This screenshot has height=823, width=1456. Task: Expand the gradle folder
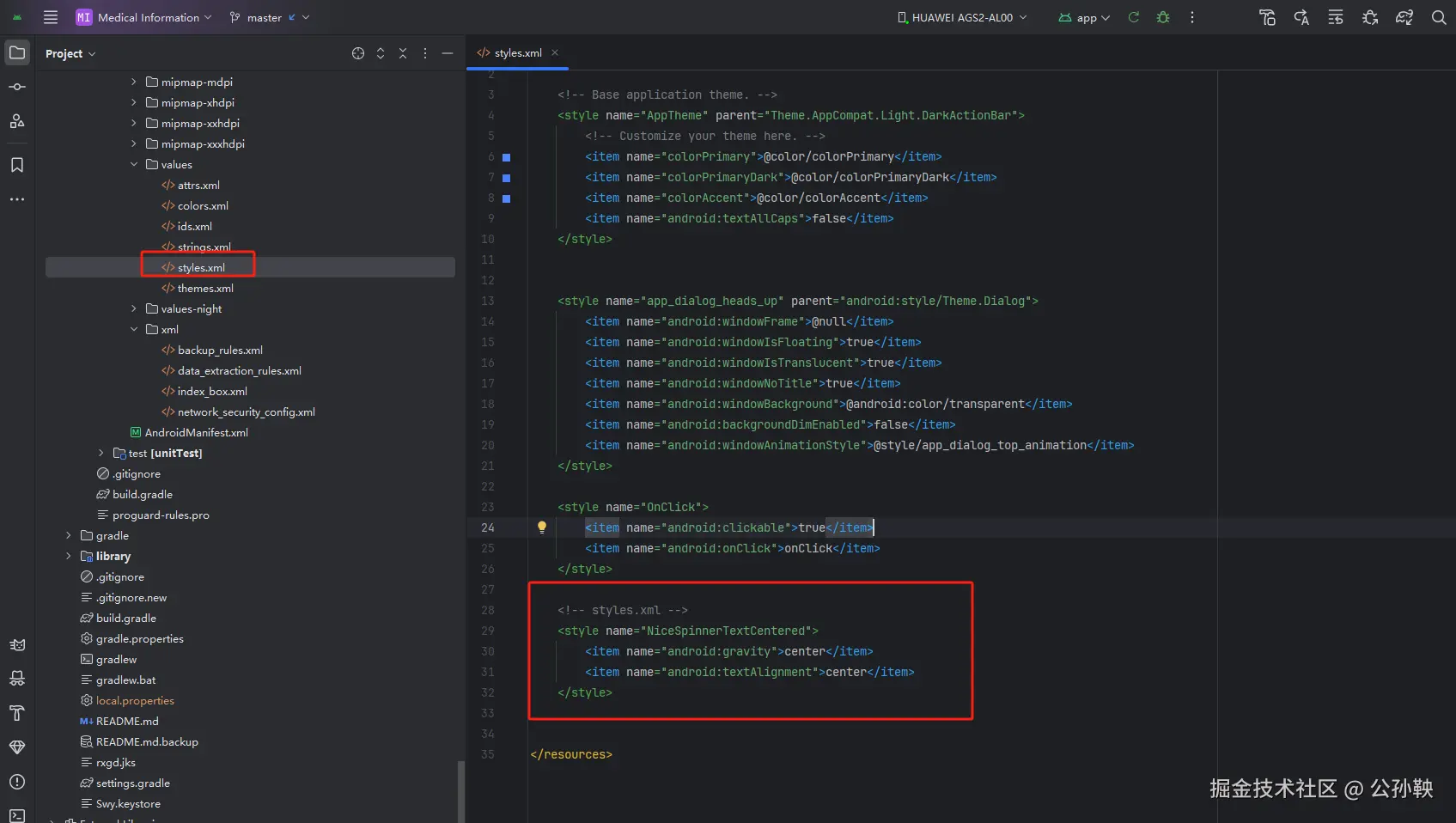(69, 535)
